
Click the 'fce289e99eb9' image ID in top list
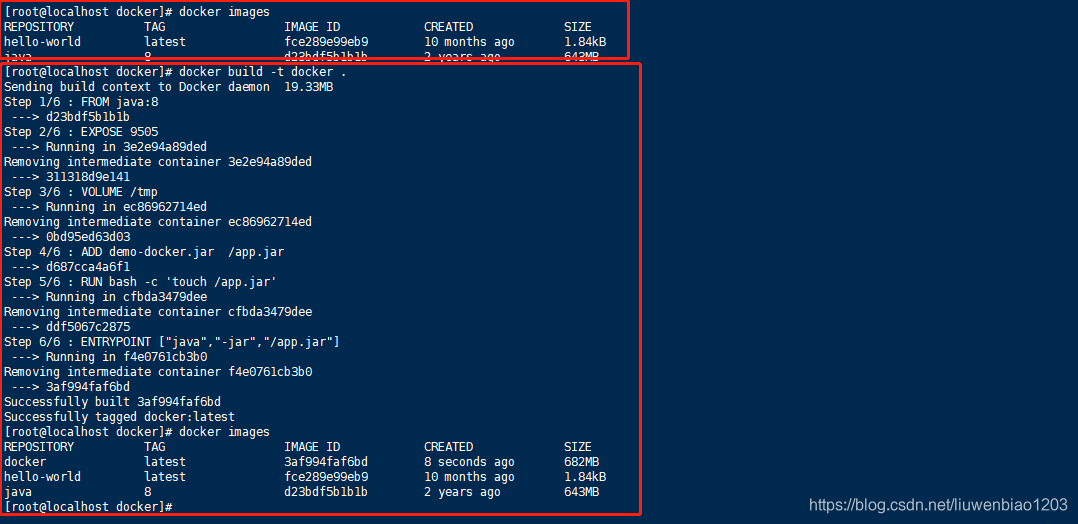(326, 42)
